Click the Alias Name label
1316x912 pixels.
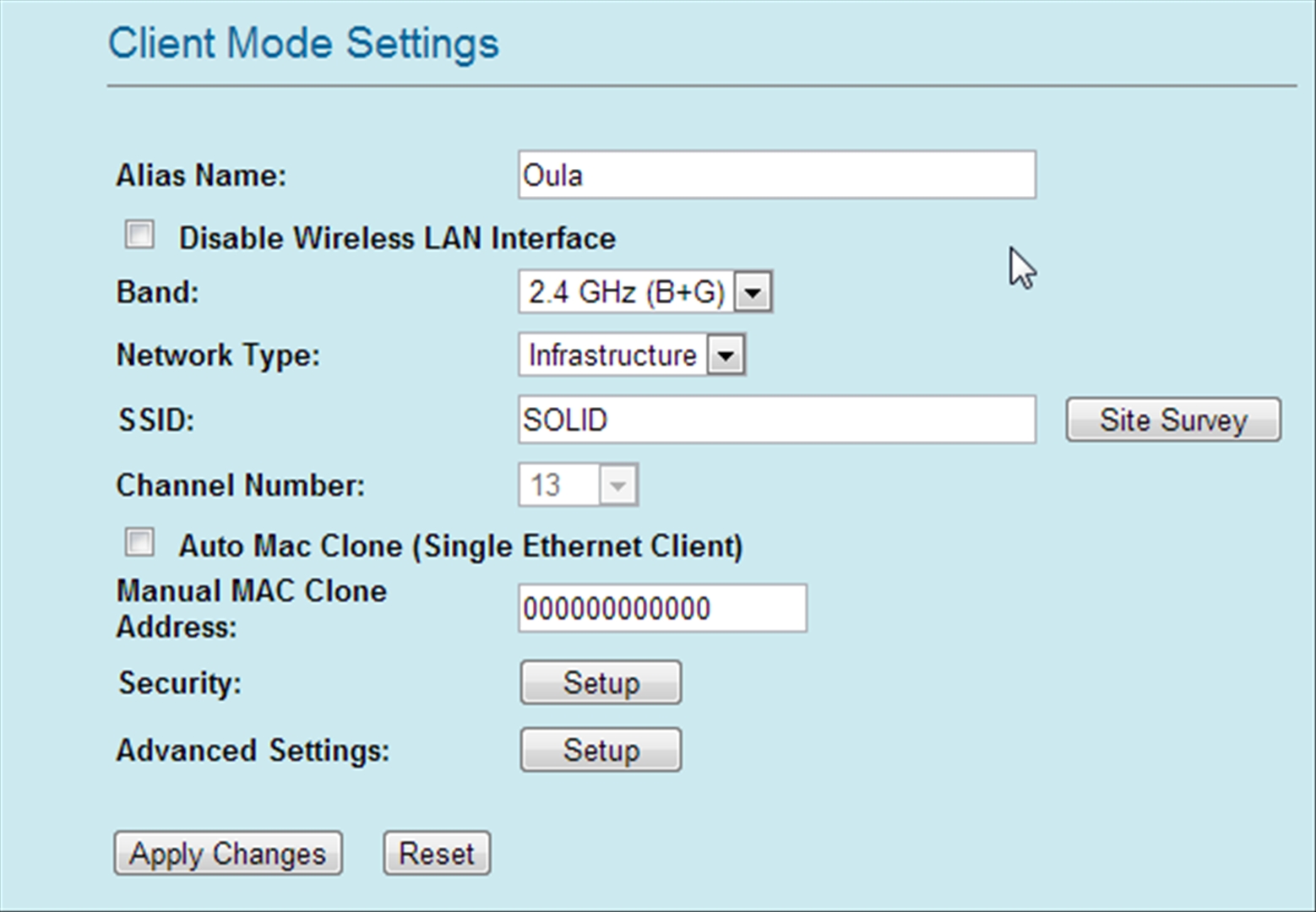[x=201, y=176]
